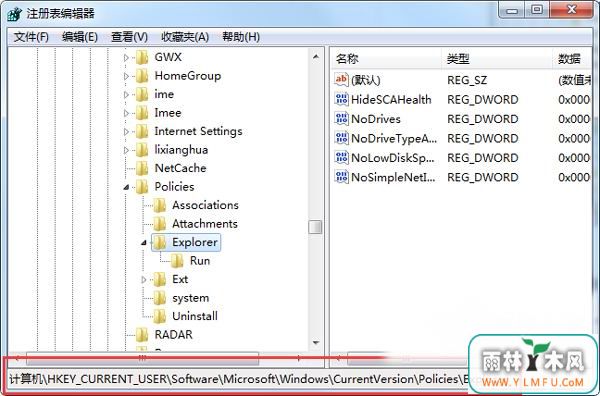The image size is (600, 396).
Task: Click the 类型 column header
Action: point(497,59)
